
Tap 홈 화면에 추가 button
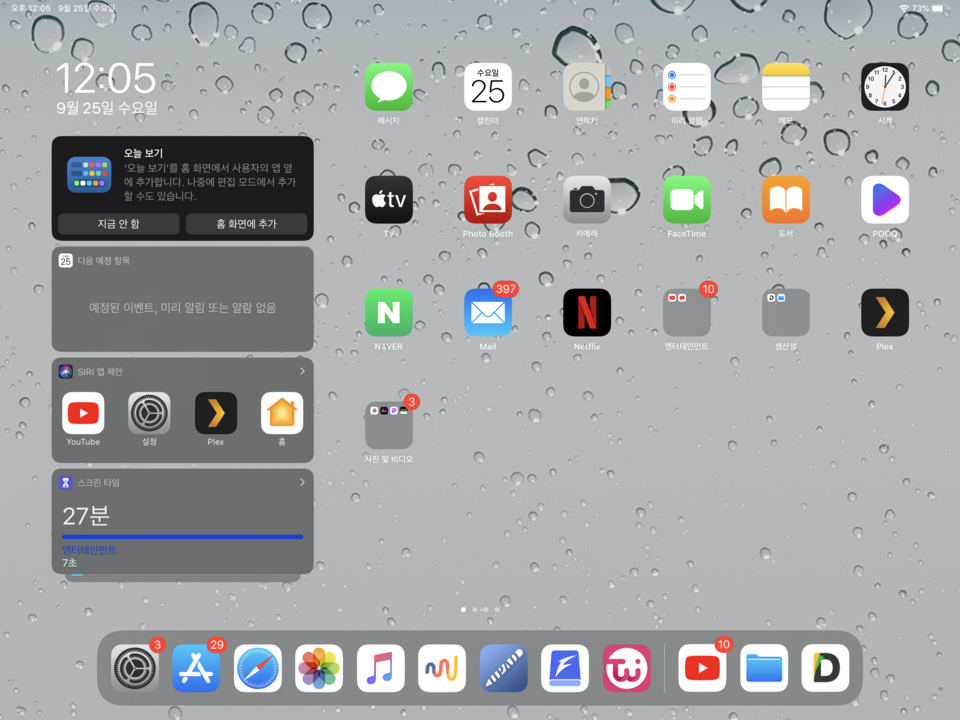click(x=246, y=223)
